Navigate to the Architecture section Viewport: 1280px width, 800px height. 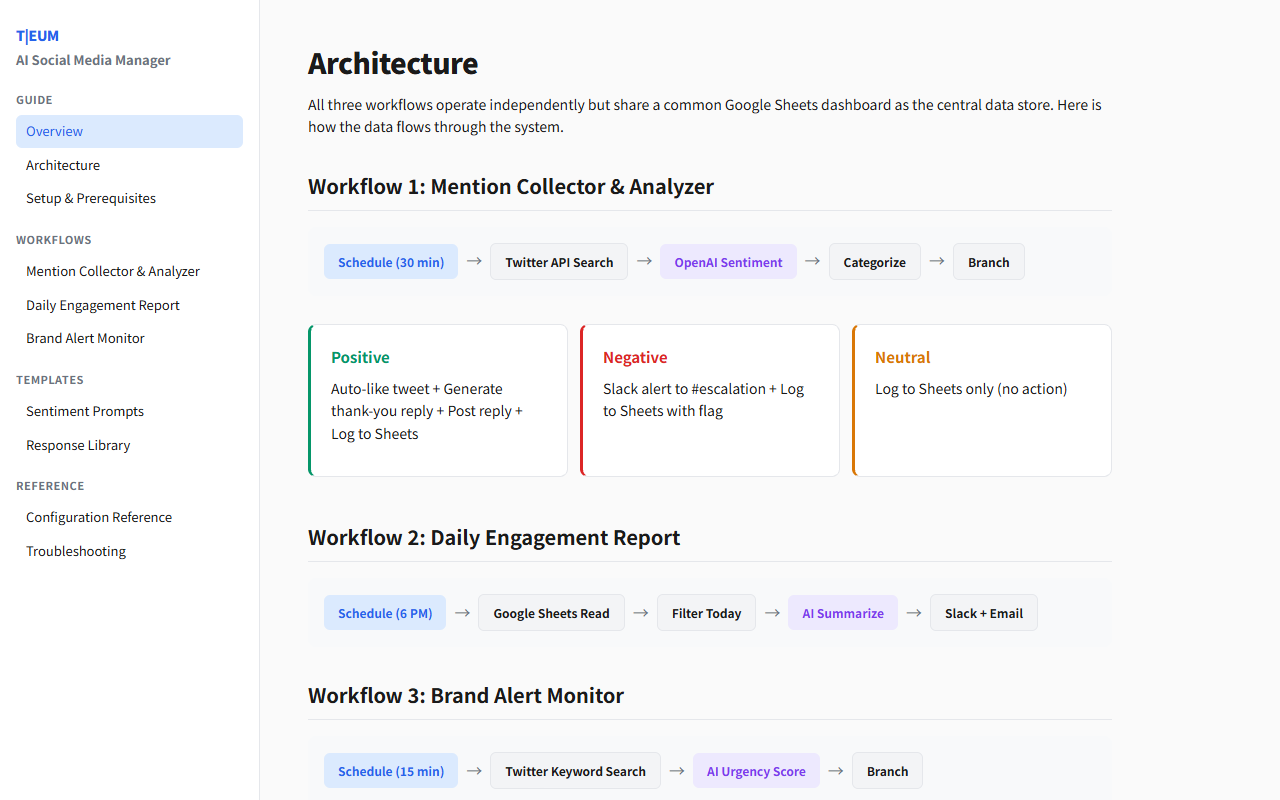(x=63, y=165)
